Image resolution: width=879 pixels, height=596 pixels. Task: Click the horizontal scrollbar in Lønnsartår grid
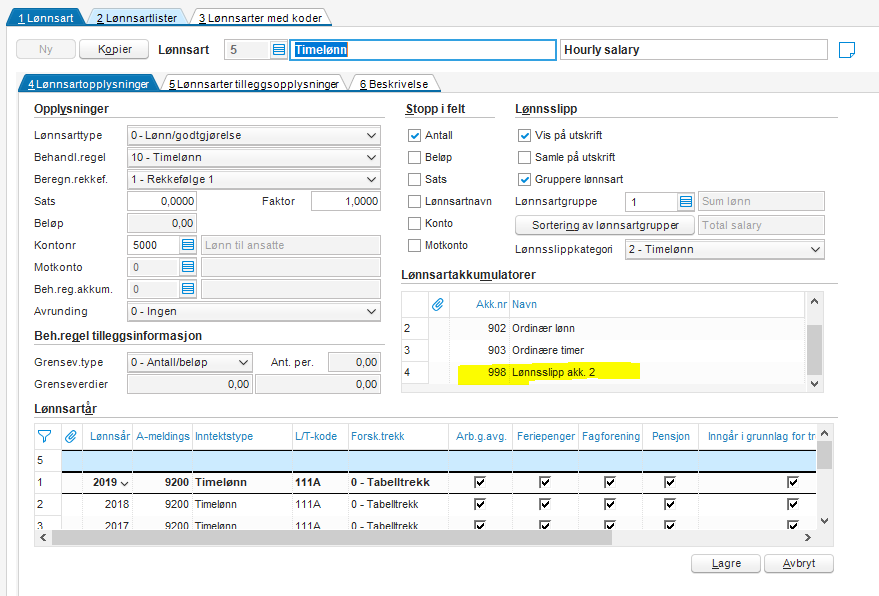point(330,538)
